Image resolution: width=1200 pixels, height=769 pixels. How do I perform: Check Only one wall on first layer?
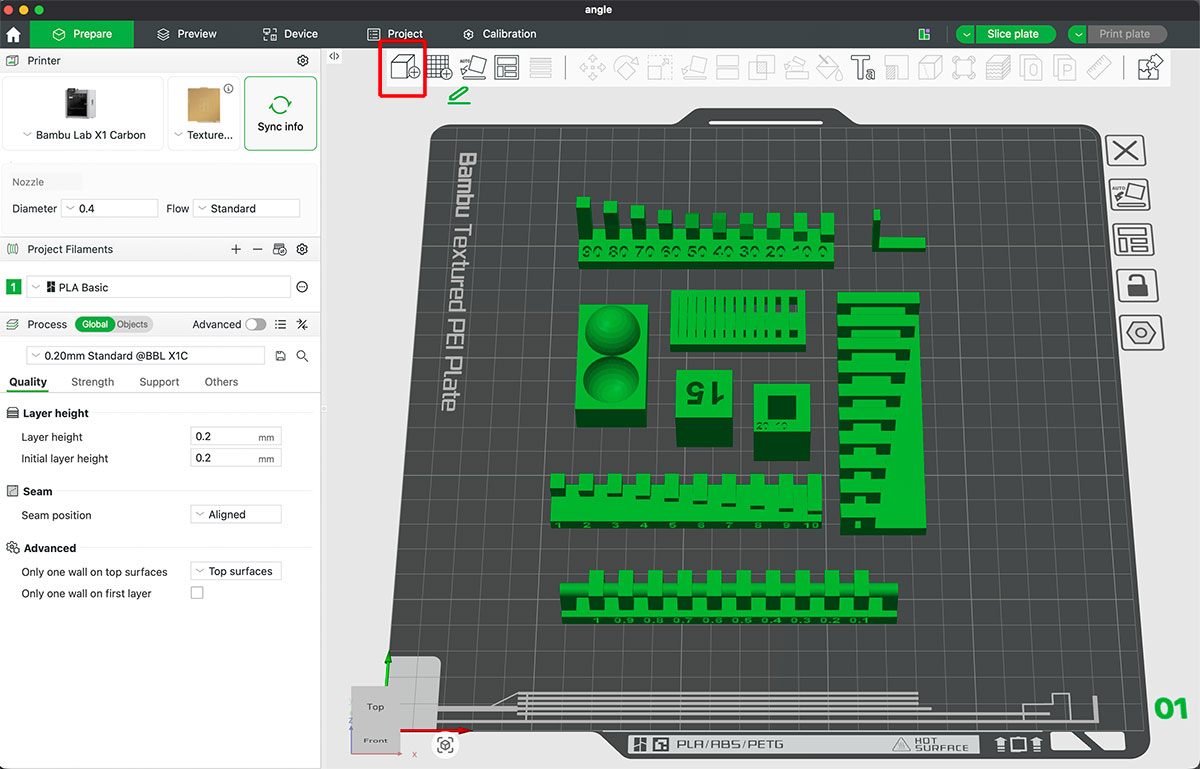pos(197,593)
